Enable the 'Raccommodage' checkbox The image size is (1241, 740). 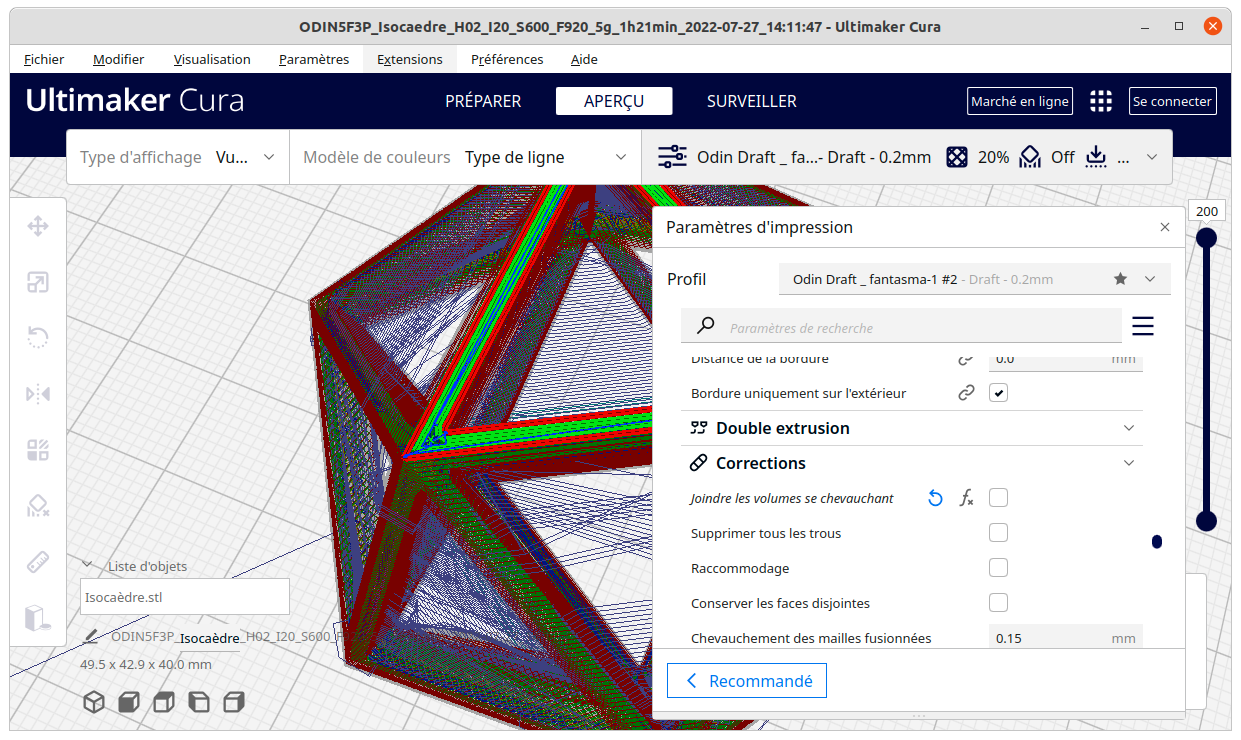click(998, 568)
